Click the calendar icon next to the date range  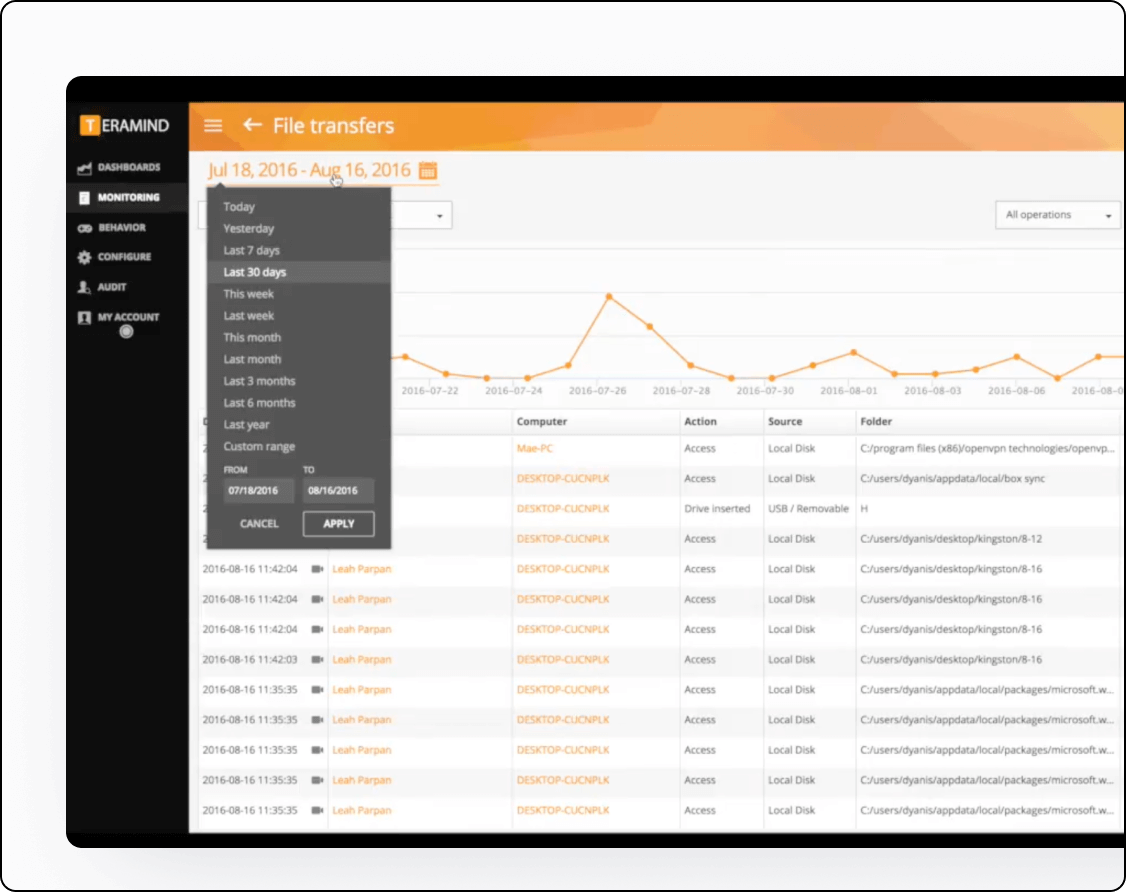(x=426, y=170)
